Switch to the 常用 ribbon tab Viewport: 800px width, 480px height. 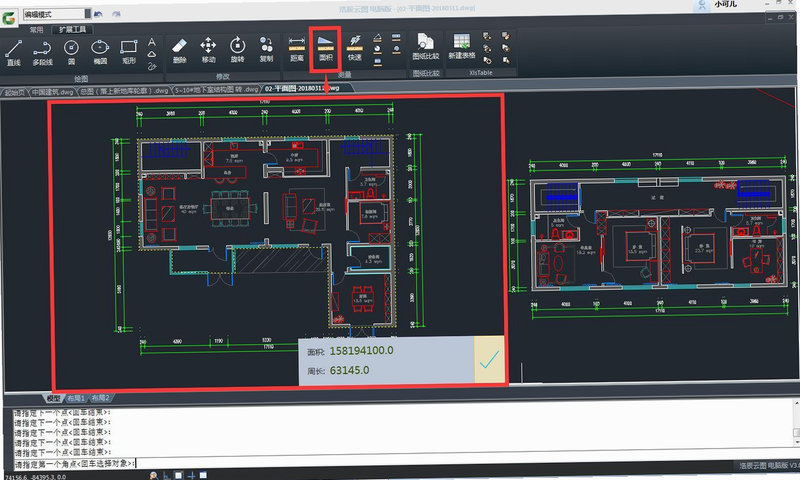[x=36, y=30]
